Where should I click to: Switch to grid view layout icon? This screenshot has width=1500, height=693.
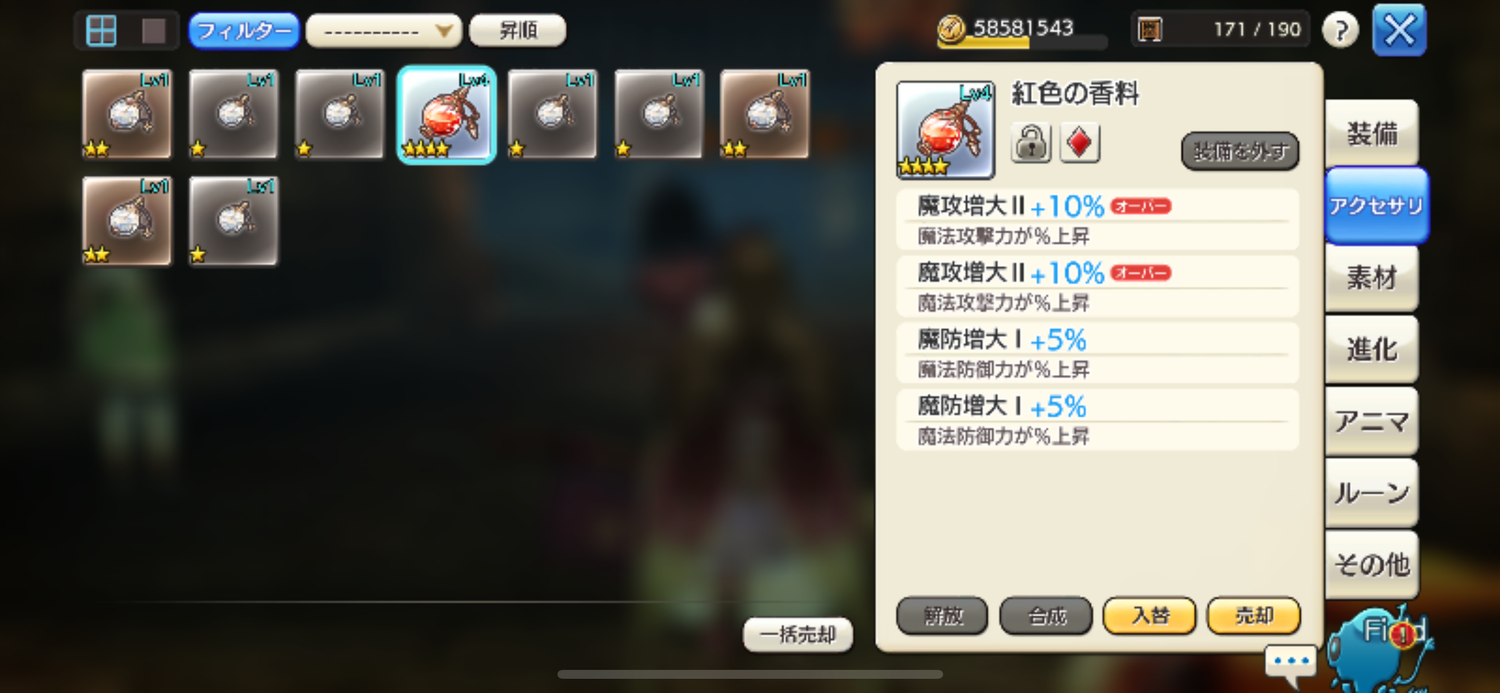pos(101,30)
